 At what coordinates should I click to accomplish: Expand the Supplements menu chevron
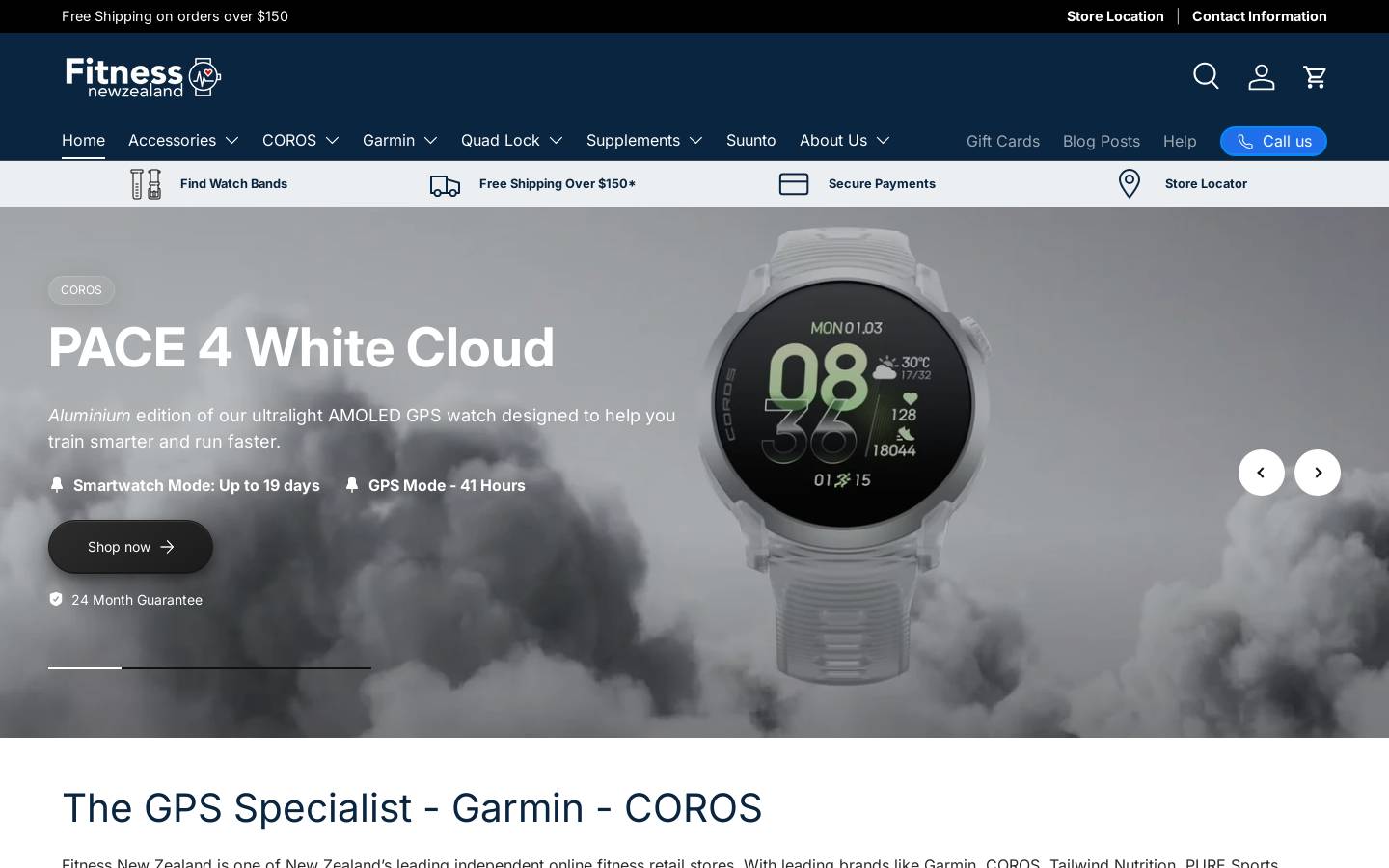point(695,141)
